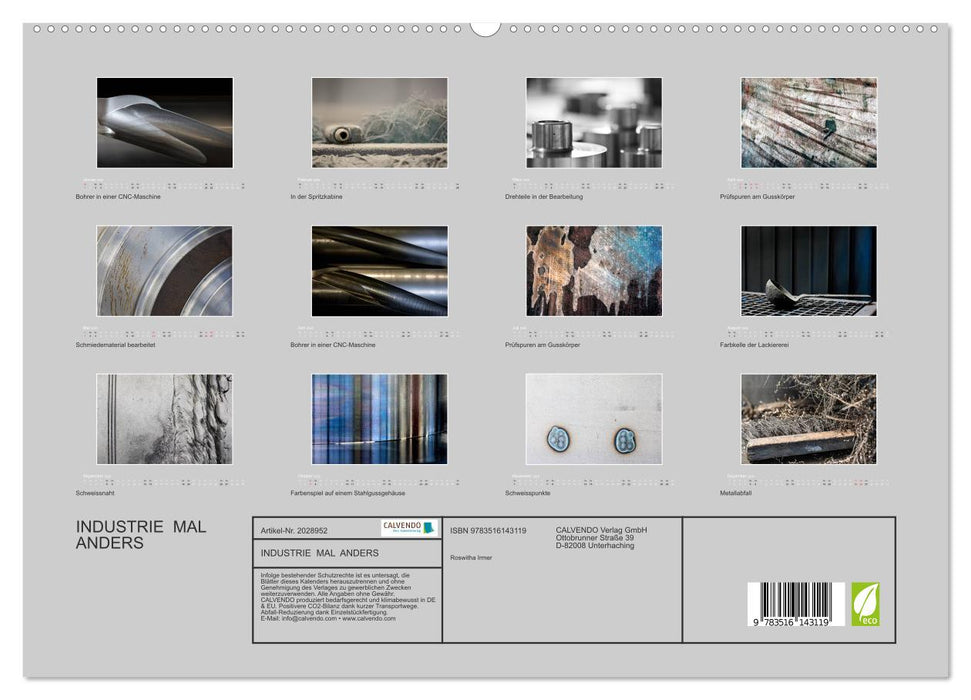This screenshot has height=700, width=971.
Task: Expand the January date strip
Action: pos(165,184)
